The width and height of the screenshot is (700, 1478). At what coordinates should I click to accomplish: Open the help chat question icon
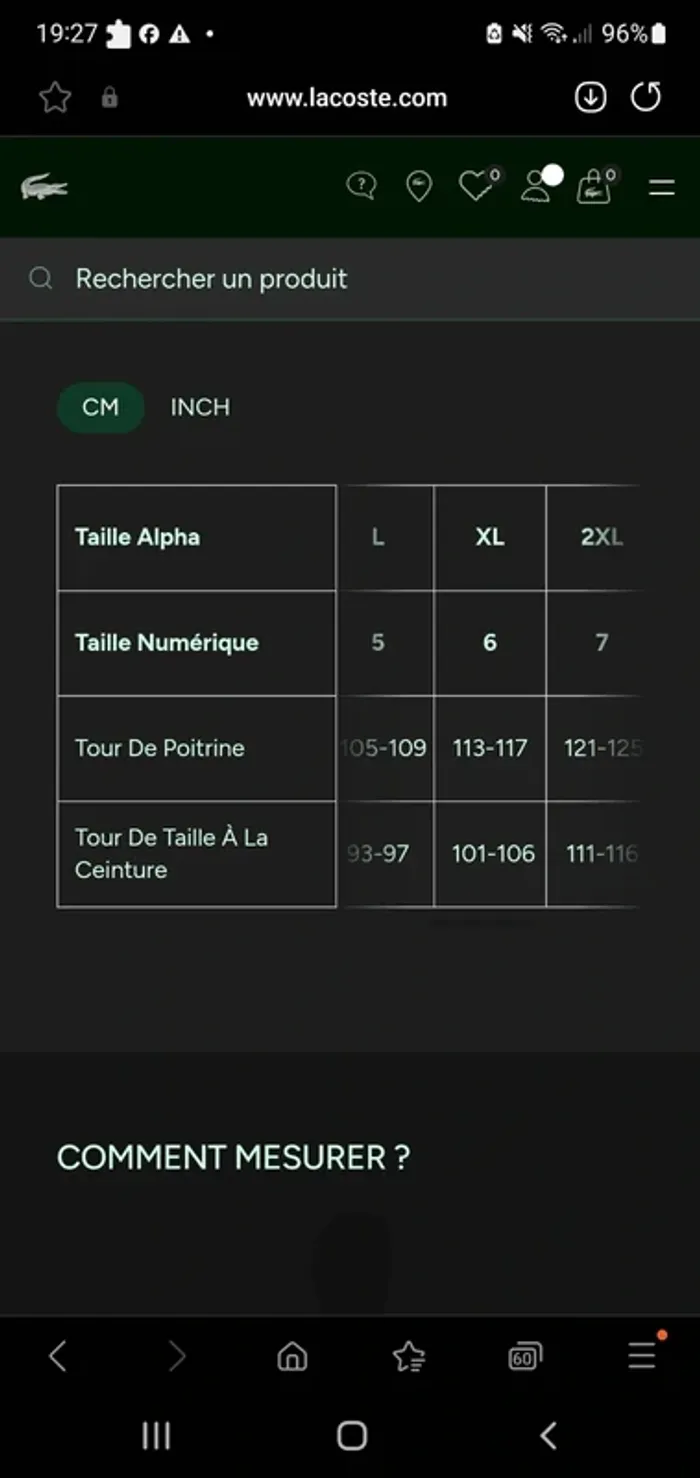(361, 186)
